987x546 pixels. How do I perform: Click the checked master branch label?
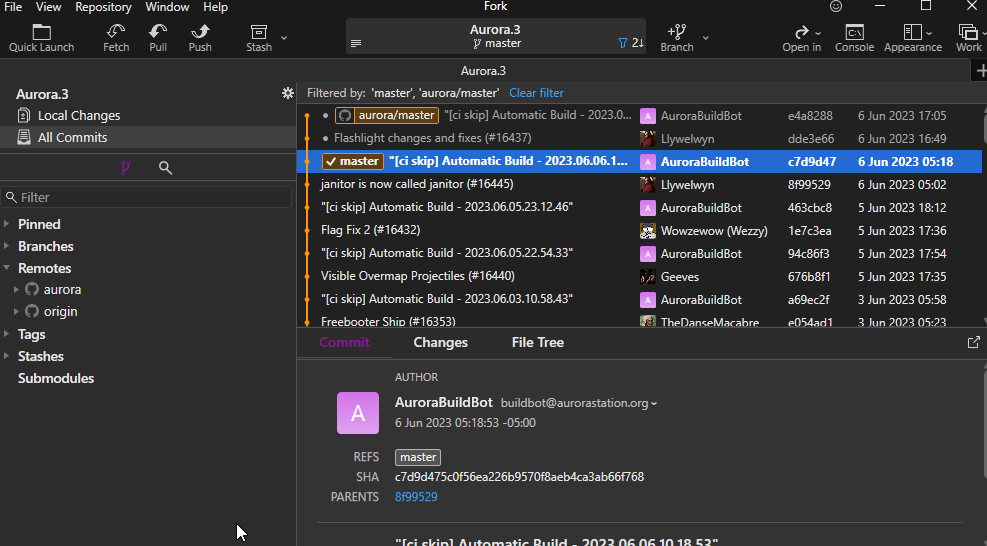click(x=352, y=161)
